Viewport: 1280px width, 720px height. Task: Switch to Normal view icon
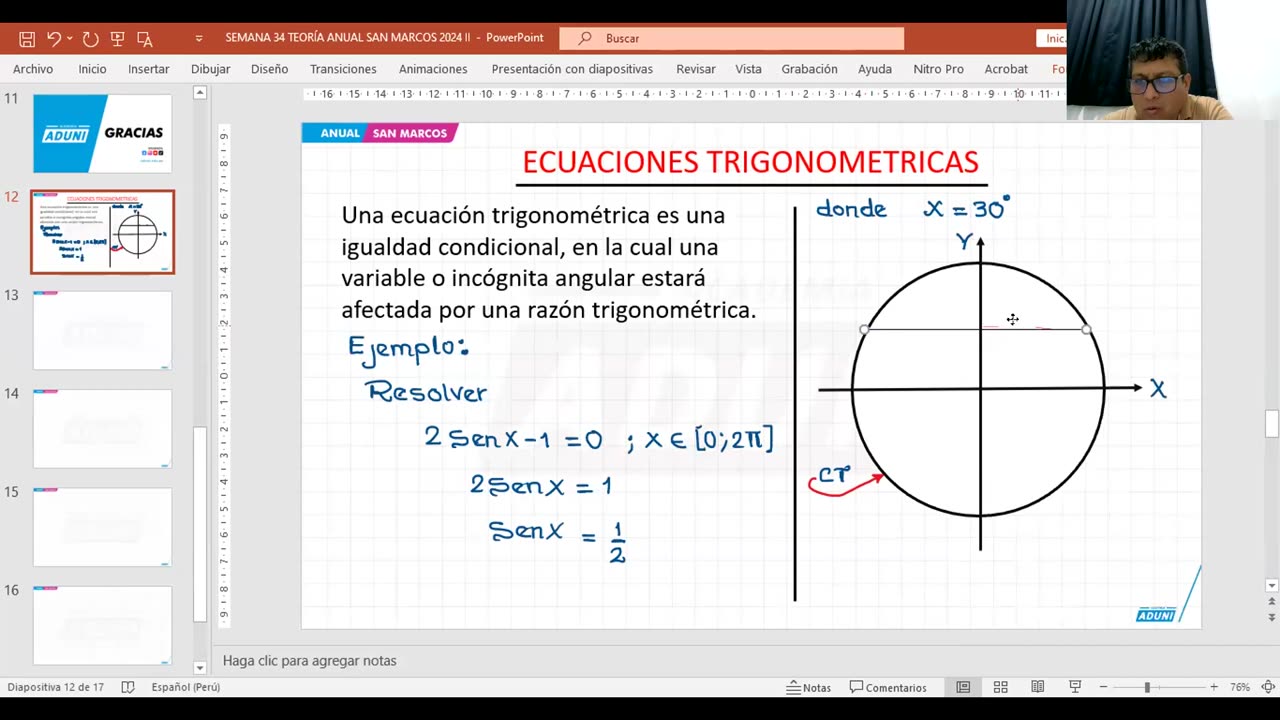coord(963,687)
